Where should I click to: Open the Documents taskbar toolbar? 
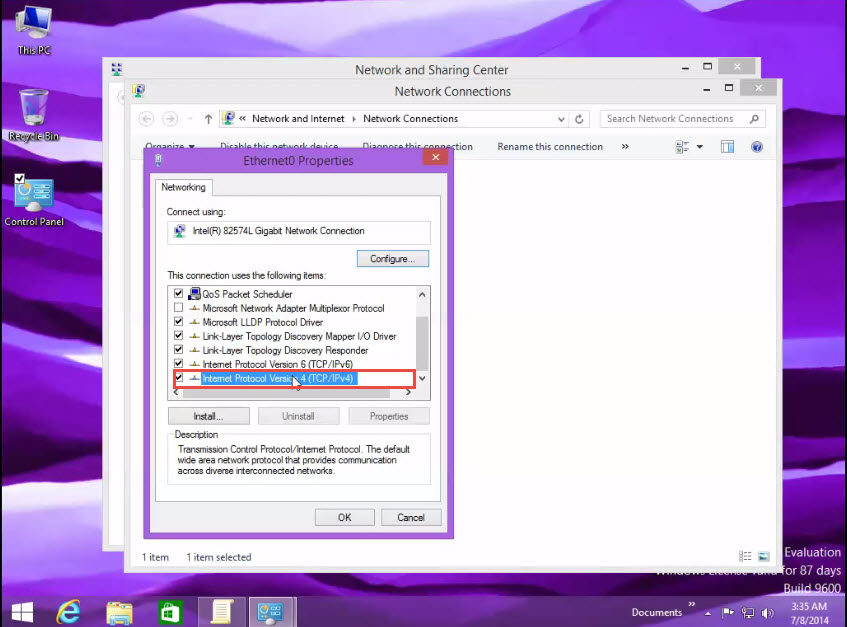click(x=657, y=612)
